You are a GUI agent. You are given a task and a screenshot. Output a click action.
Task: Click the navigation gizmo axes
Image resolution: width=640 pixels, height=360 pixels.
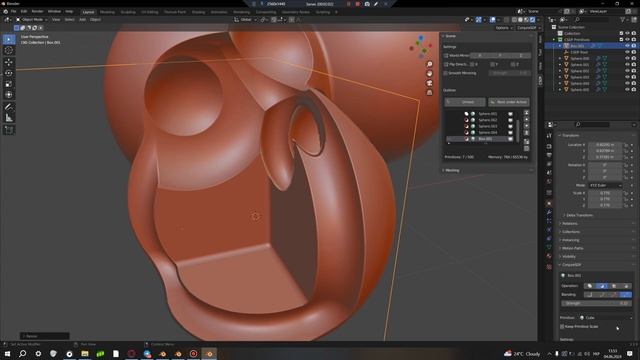click(420, 46)
